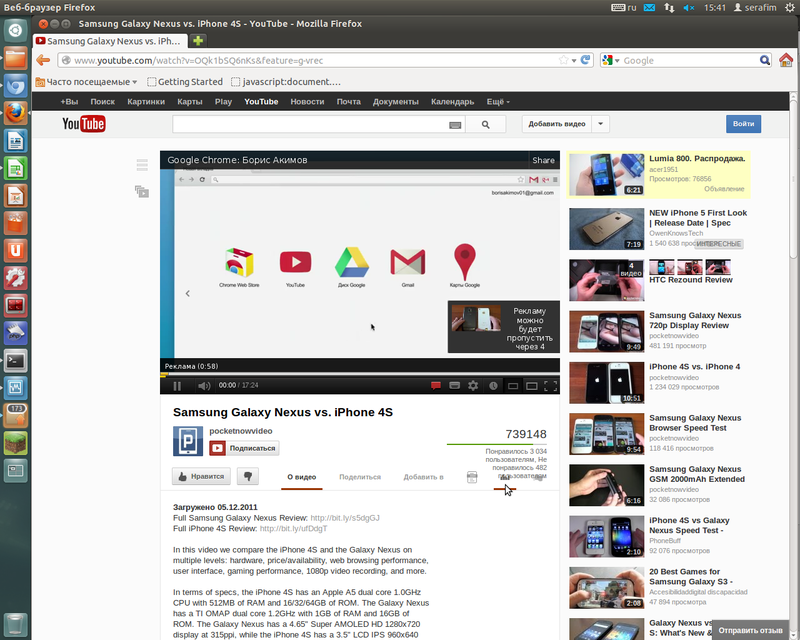Open Картинки in the Google bar
The width and height of the screenshot is (800, 640).
click(x=146, y=102)
